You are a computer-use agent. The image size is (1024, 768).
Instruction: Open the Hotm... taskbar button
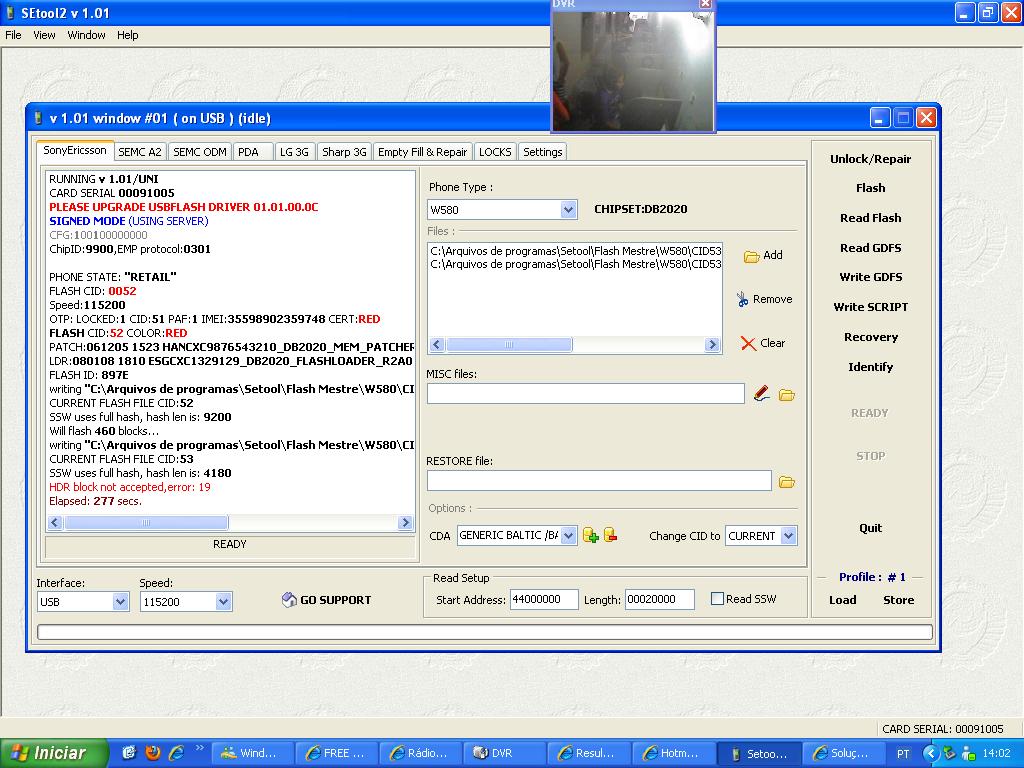click(673, 754)
